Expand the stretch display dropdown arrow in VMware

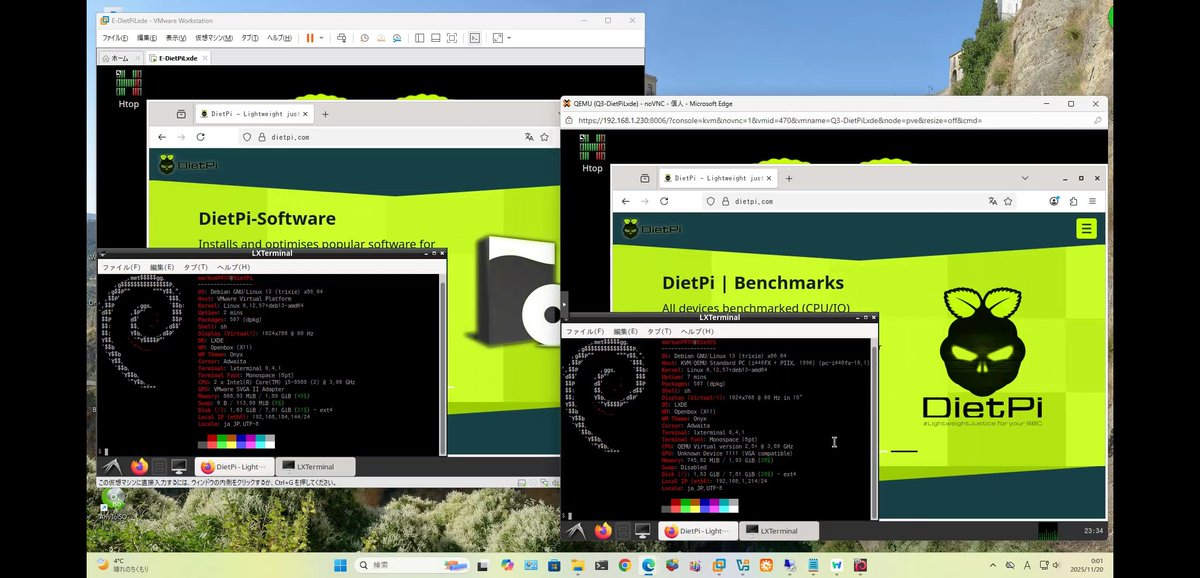pyautogui.click(x=509, y=38)
